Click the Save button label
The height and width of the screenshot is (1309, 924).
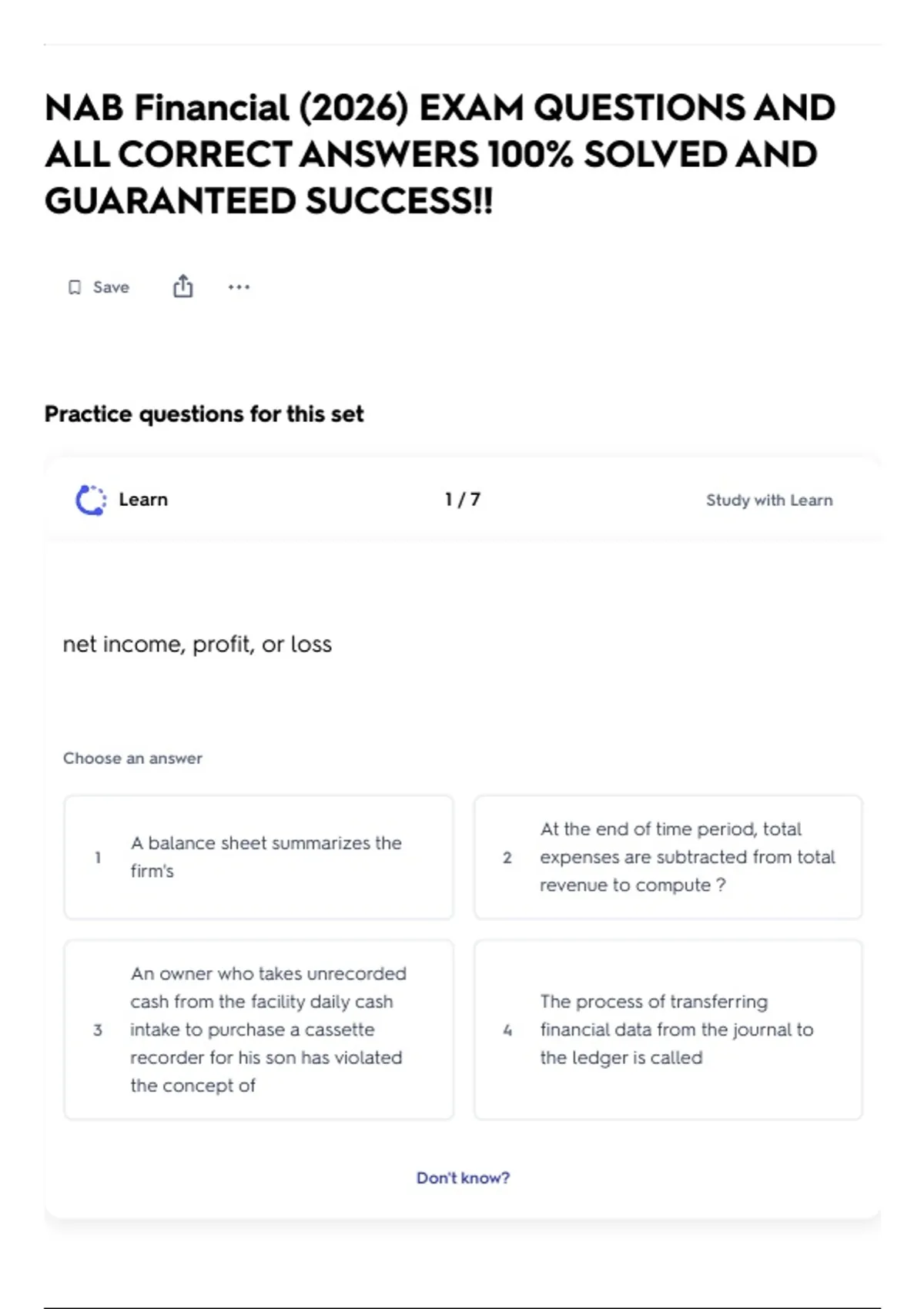pos(111,287)
